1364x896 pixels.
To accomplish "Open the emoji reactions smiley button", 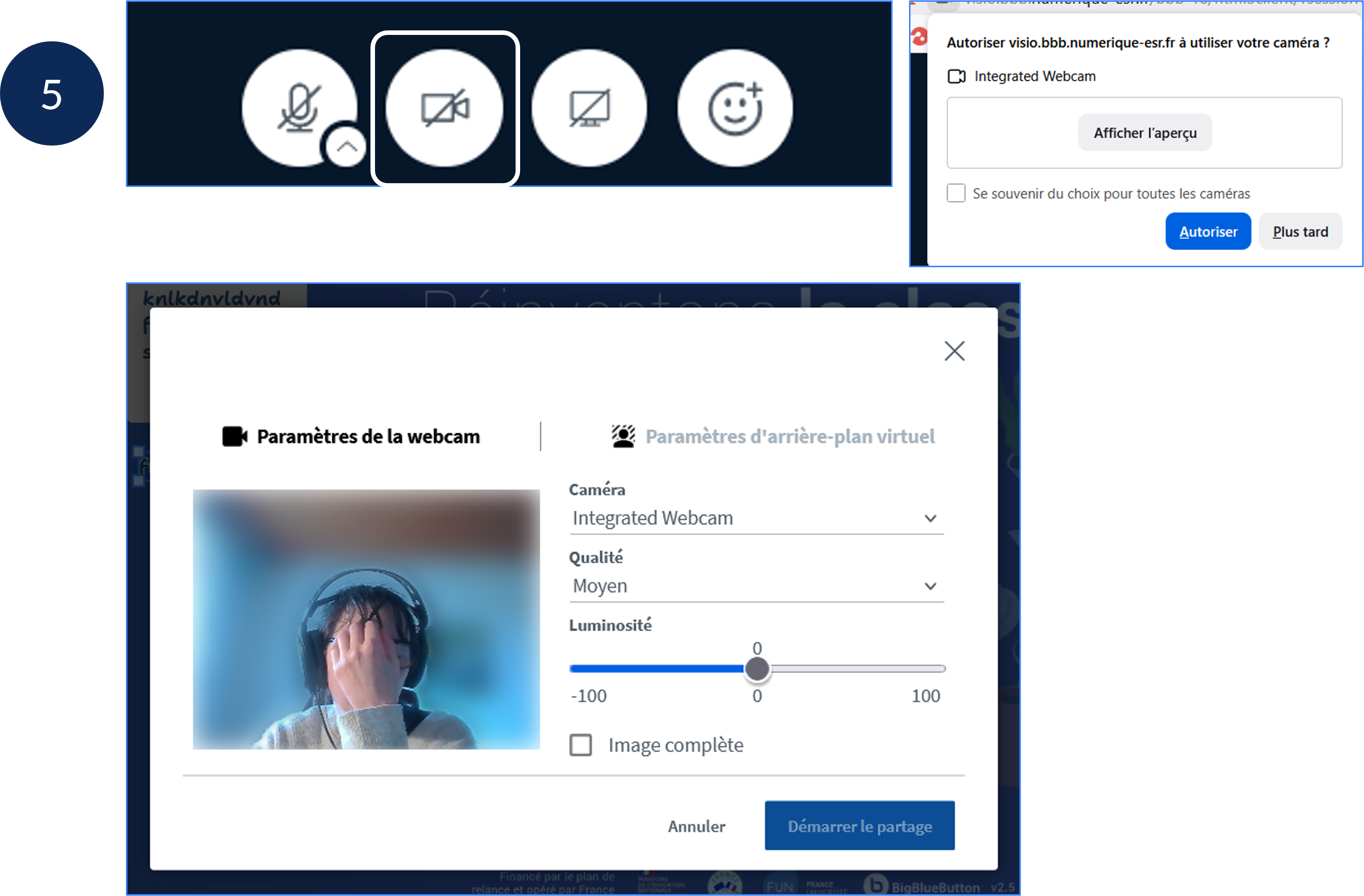I will 736,108.
